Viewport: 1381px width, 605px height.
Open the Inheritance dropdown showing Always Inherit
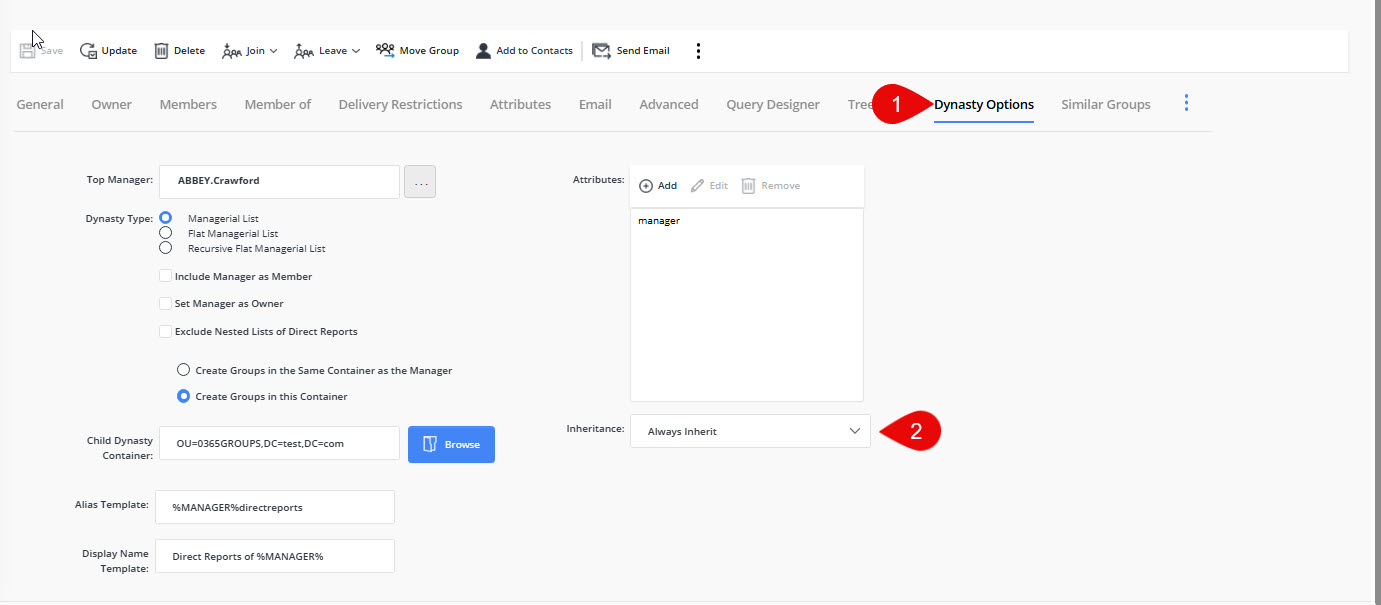749,430
